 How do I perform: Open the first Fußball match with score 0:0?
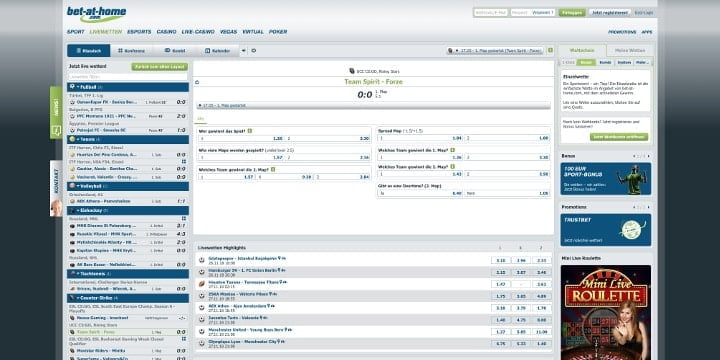pos(128,102)
